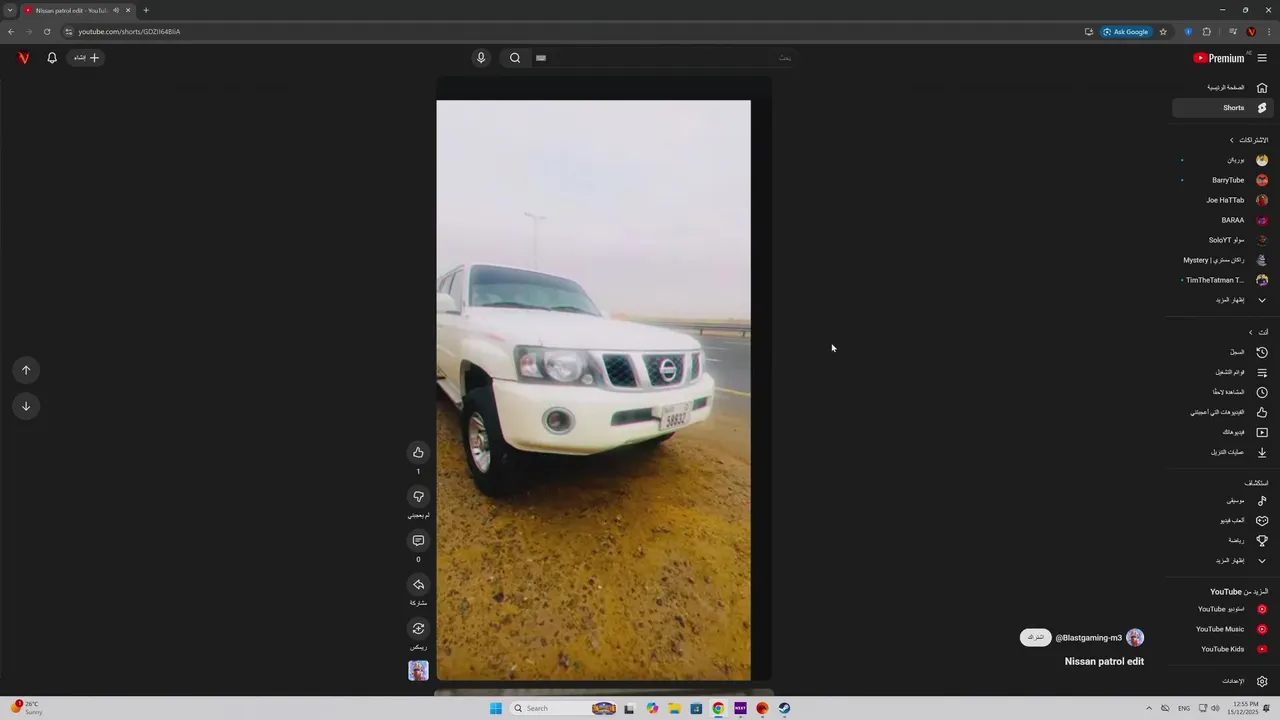Toggle the hamburger guide menu

[1262, 58]
